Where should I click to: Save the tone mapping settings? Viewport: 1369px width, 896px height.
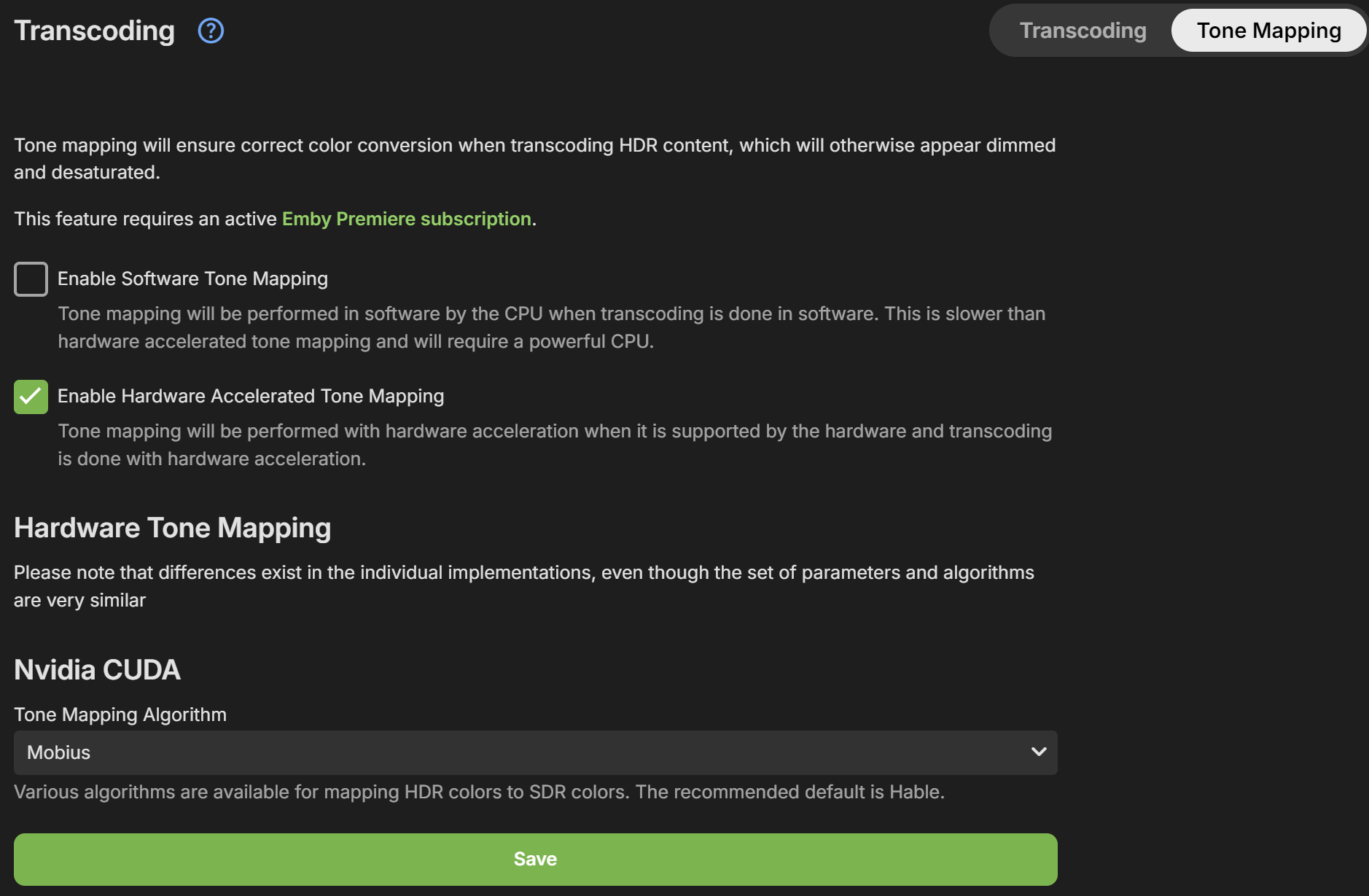pos(536,858)
